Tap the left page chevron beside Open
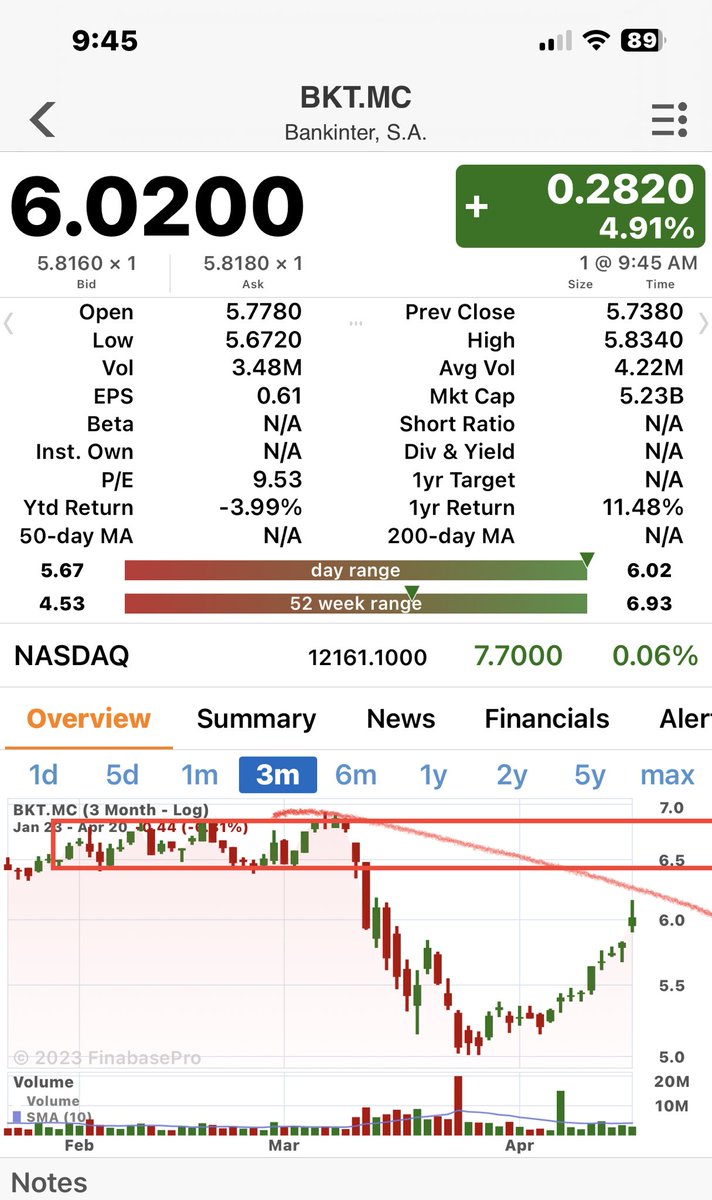 tap(8, 324)
